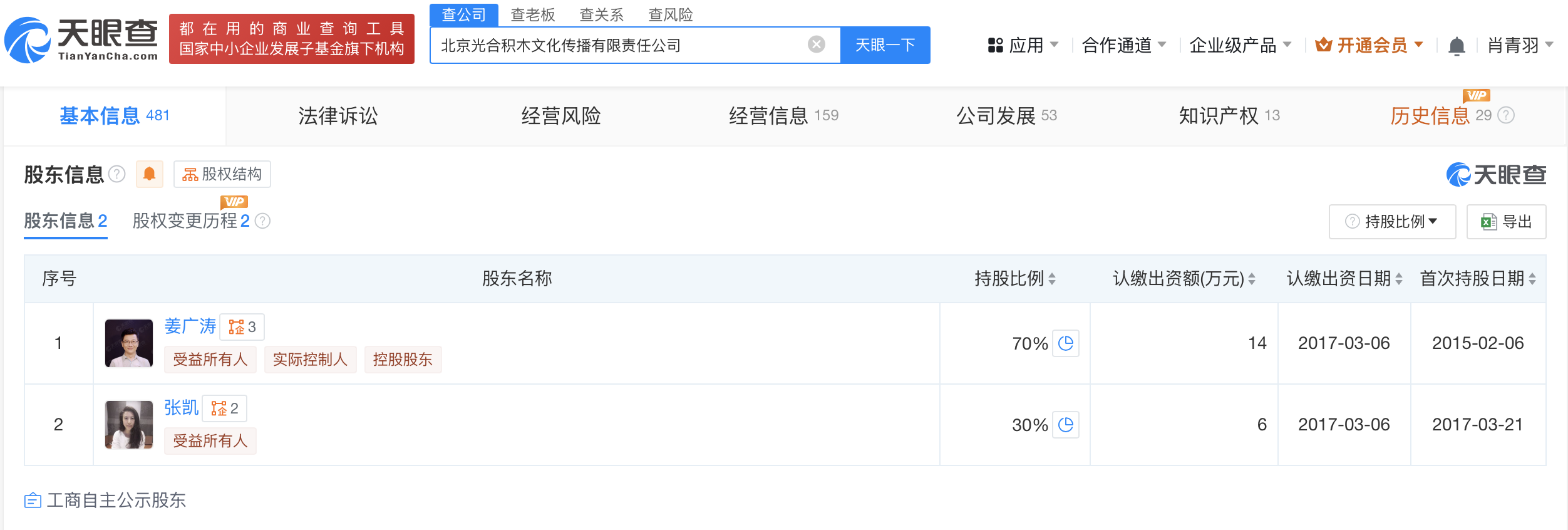Click the 天眼一下 search button

885,45
